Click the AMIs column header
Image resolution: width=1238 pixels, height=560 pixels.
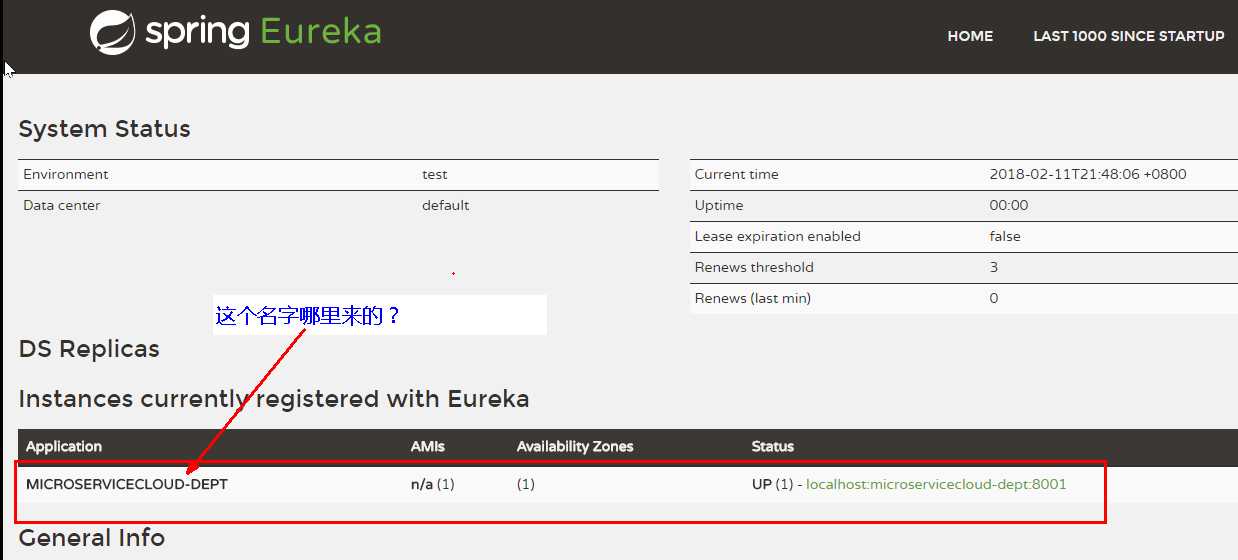click(428, 446)
